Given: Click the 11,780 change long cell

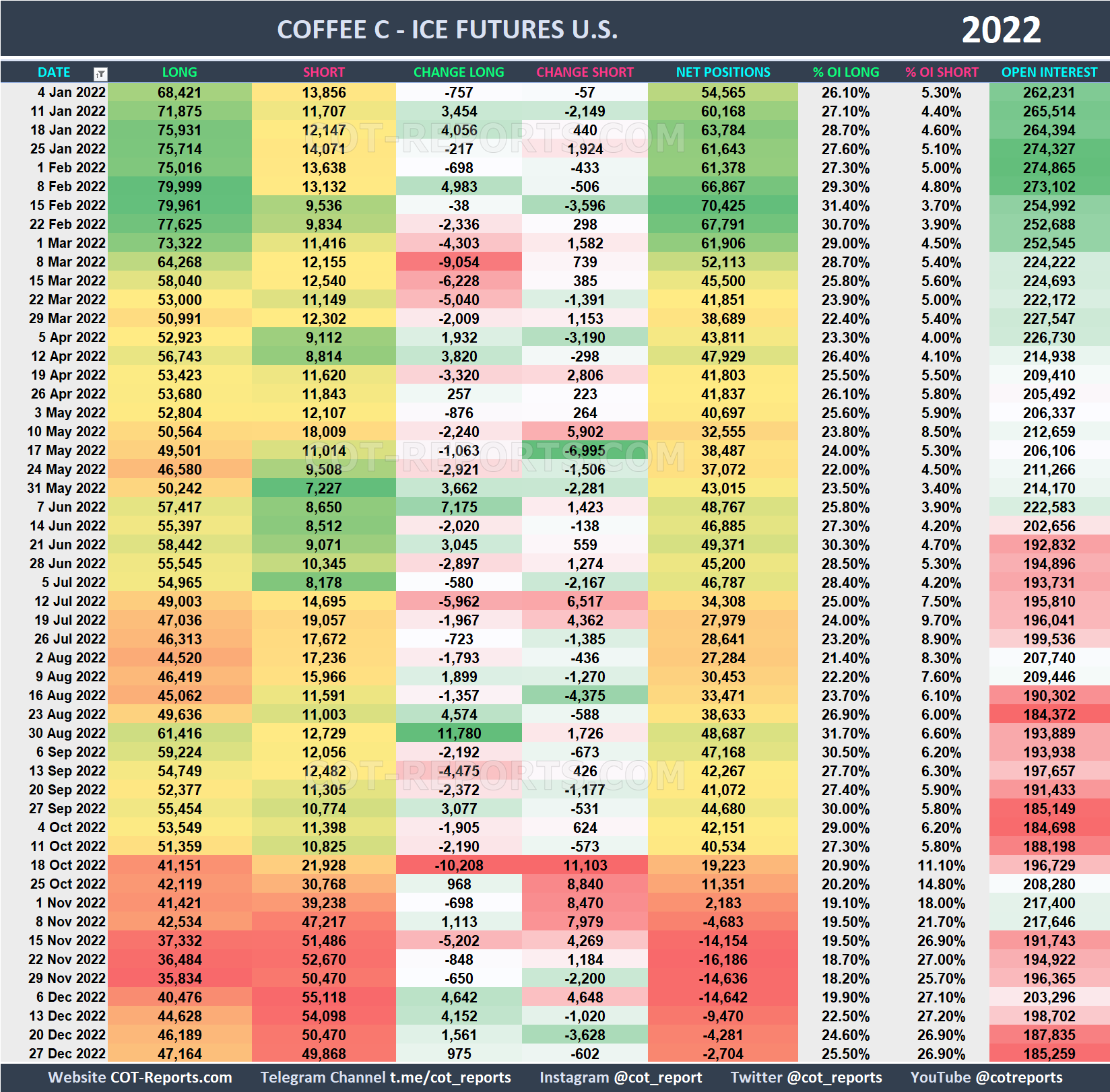Looking at the screenshot, I should (x=459, y=733).
